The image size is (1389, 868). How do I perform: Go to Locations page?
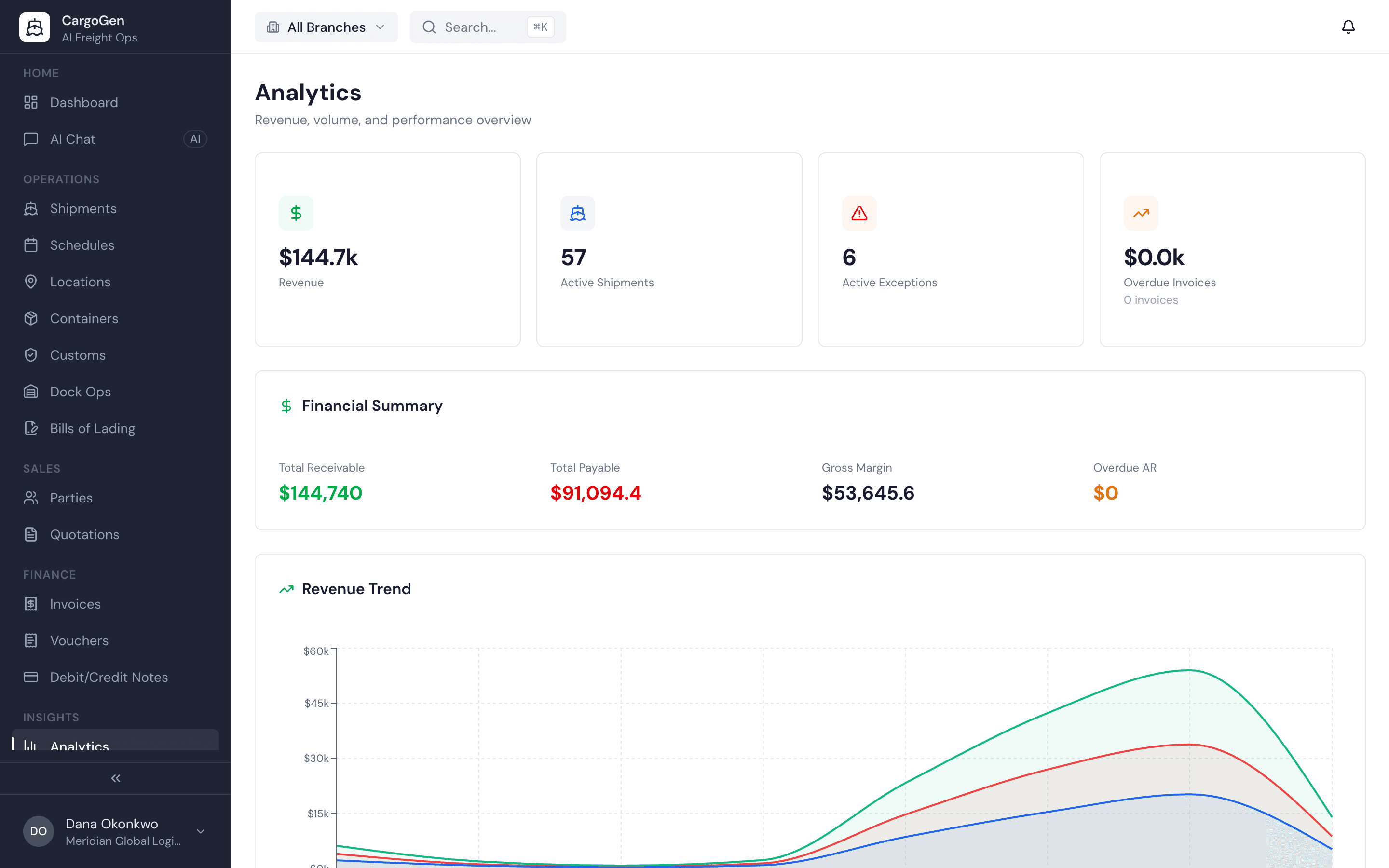tap(115, 282)
